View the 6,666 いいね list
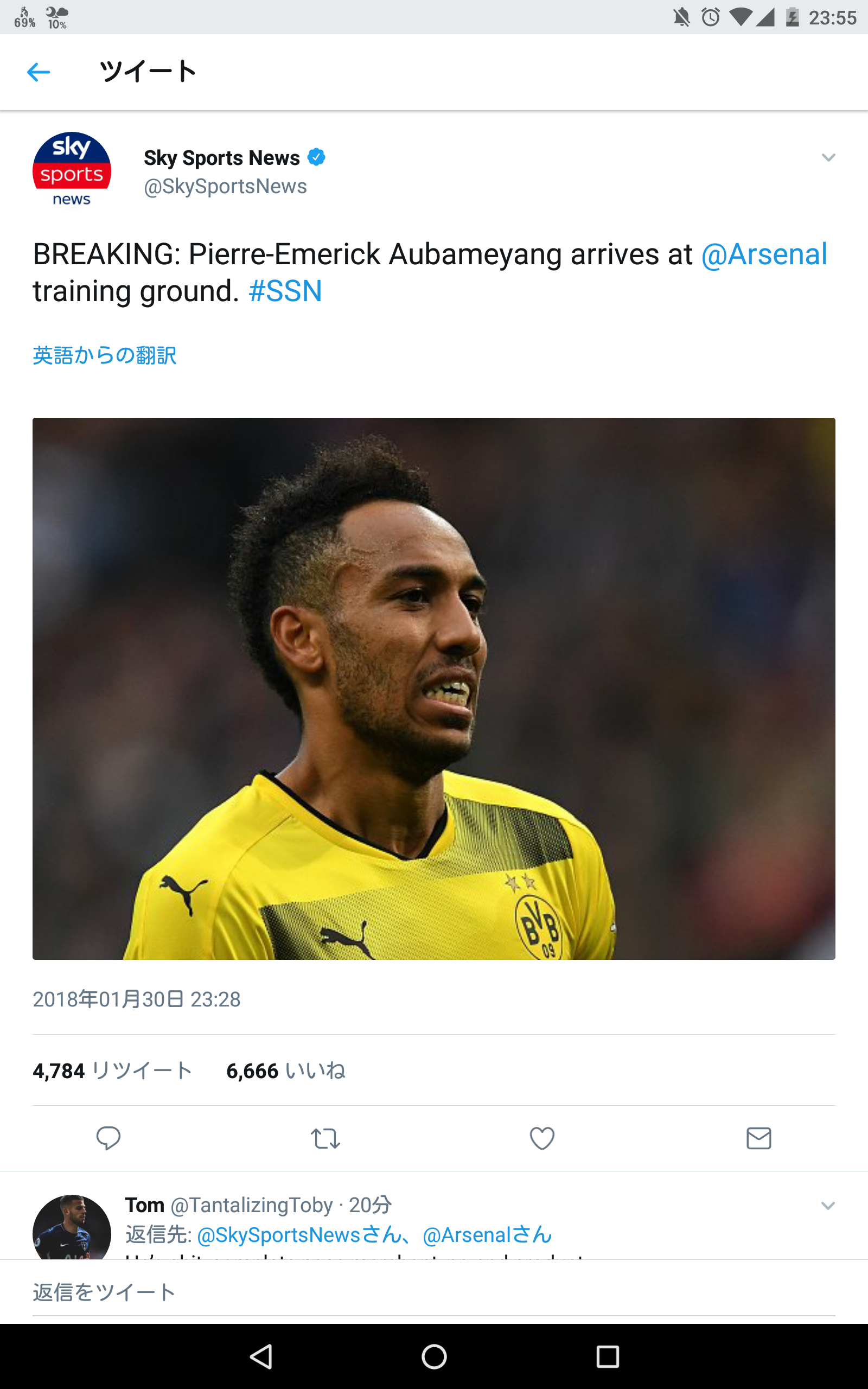Image resolution: width=868 pixels, height=1389 pixels. pos(285,1071)
